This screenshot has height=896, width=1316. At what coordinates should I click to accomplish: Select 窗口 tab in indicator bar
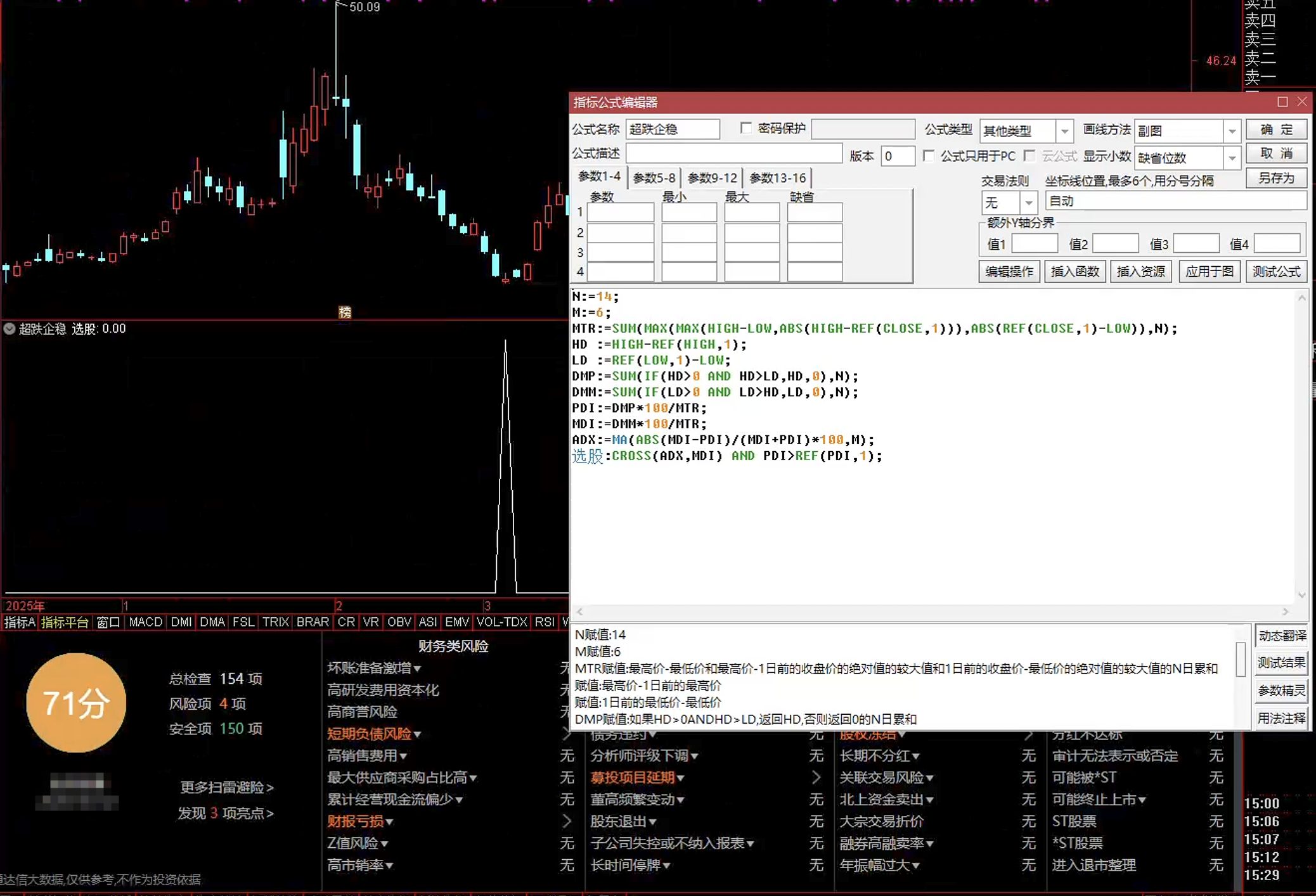[x=108, y=622]
